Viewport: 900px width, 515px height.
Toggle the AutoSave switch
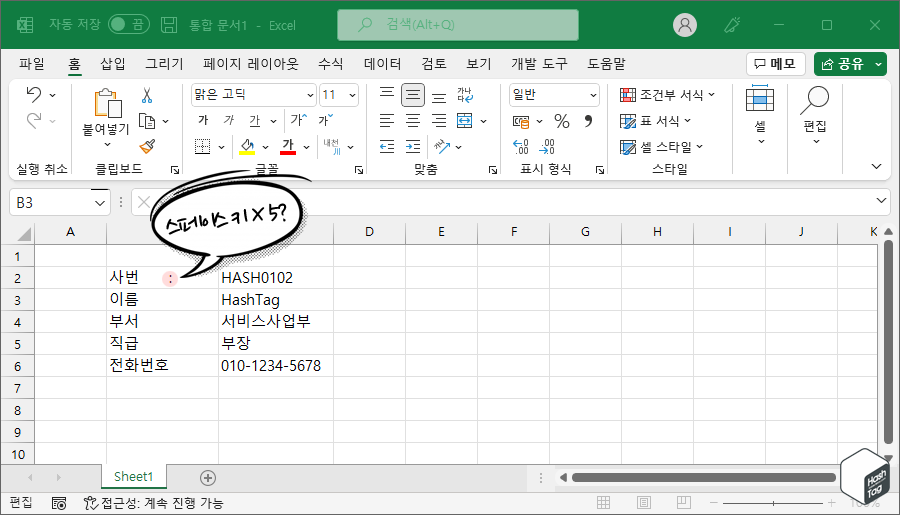[x=129, y=24]
